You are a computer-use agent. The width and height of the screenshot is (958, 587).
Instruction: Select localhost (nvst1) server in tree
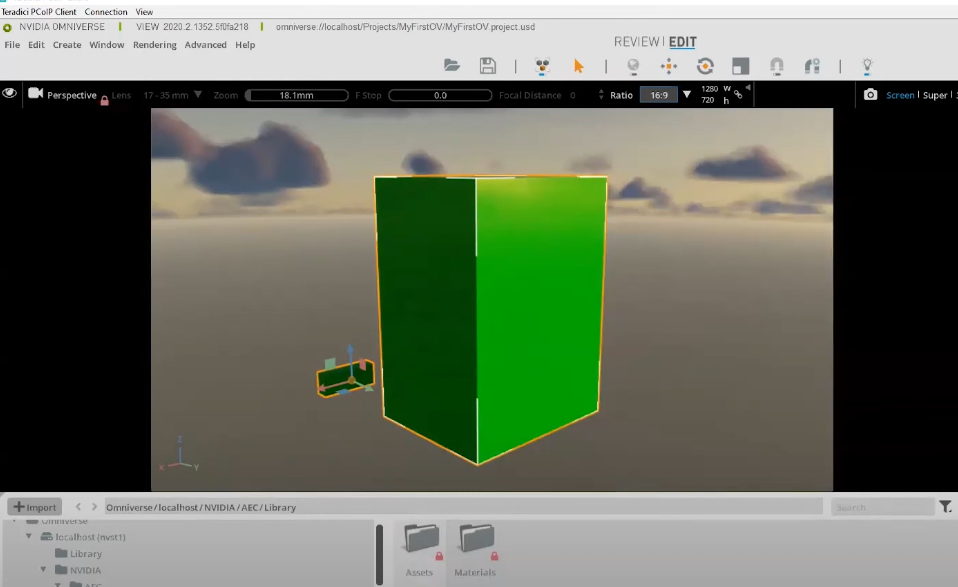coord(83,537)
